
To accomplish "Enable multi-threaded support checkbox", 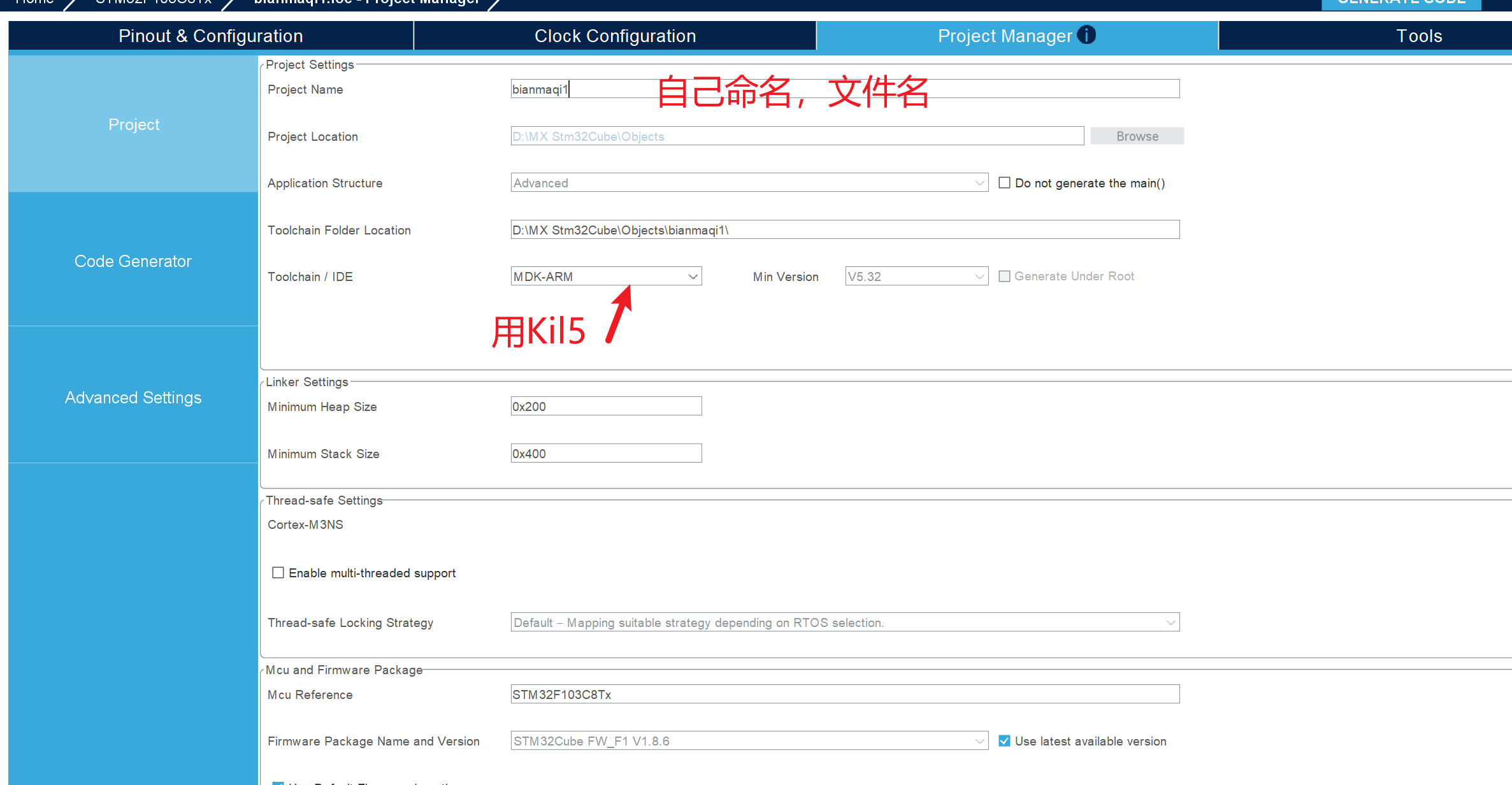I will click(x=278, y=573).
